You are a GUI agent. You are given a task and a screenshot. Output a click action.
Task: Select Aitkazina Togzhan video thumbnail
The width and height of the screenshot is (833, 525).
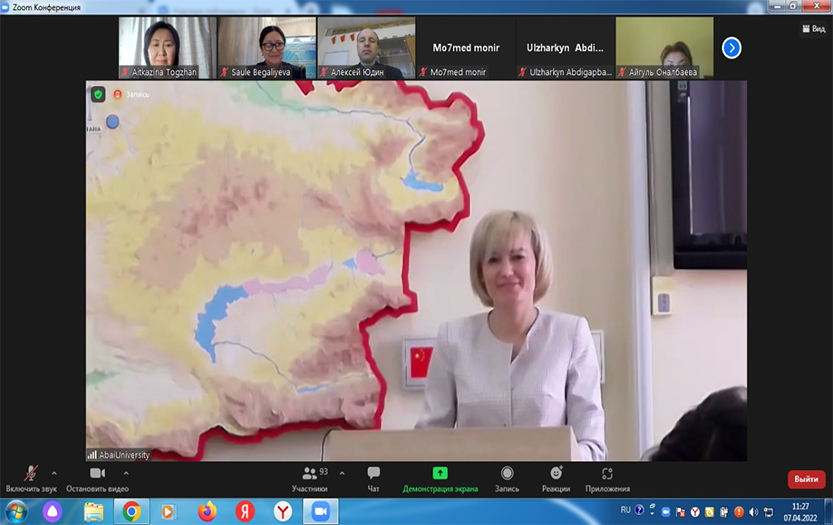coord(164,47)
